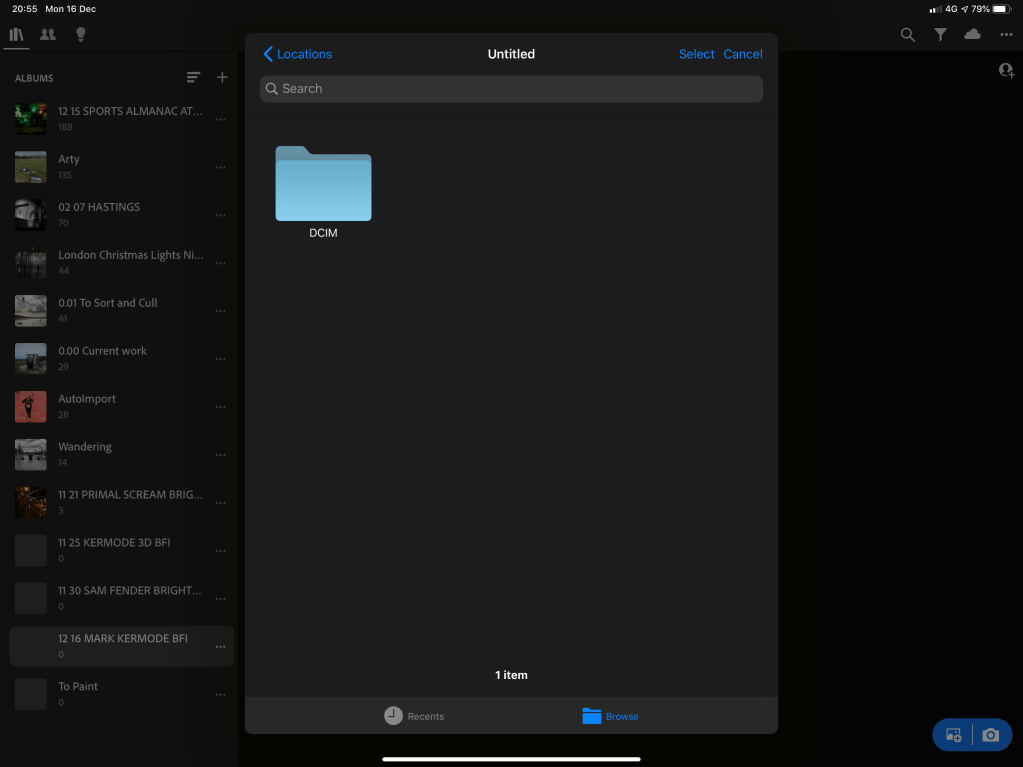
Task: Tap the search magnifier in top toolbar
Action: click(908, 35)
